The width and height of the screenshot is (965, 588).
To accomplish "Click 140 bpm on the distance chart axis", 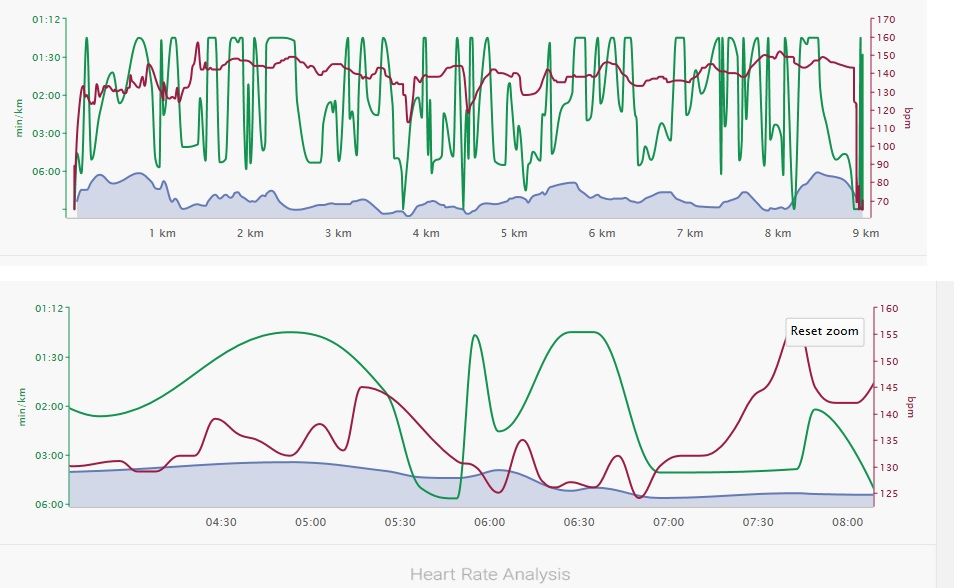I will click(886, 74).
